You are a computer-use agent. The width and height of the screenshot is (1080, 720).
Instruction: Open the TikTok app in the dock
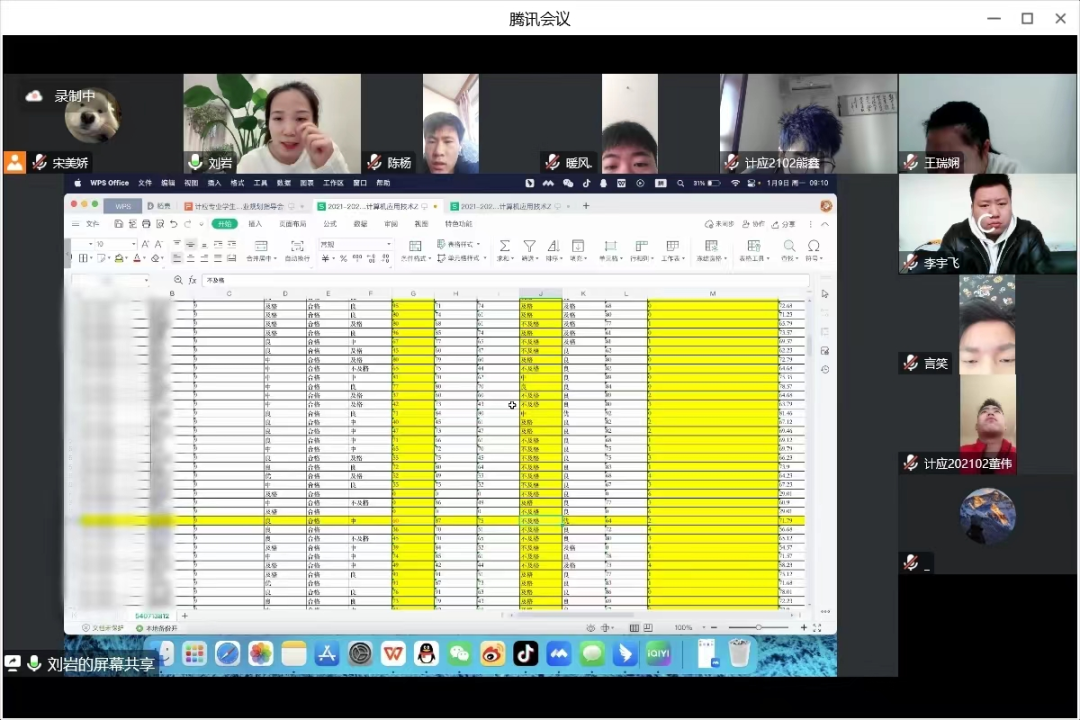point(526,654)
